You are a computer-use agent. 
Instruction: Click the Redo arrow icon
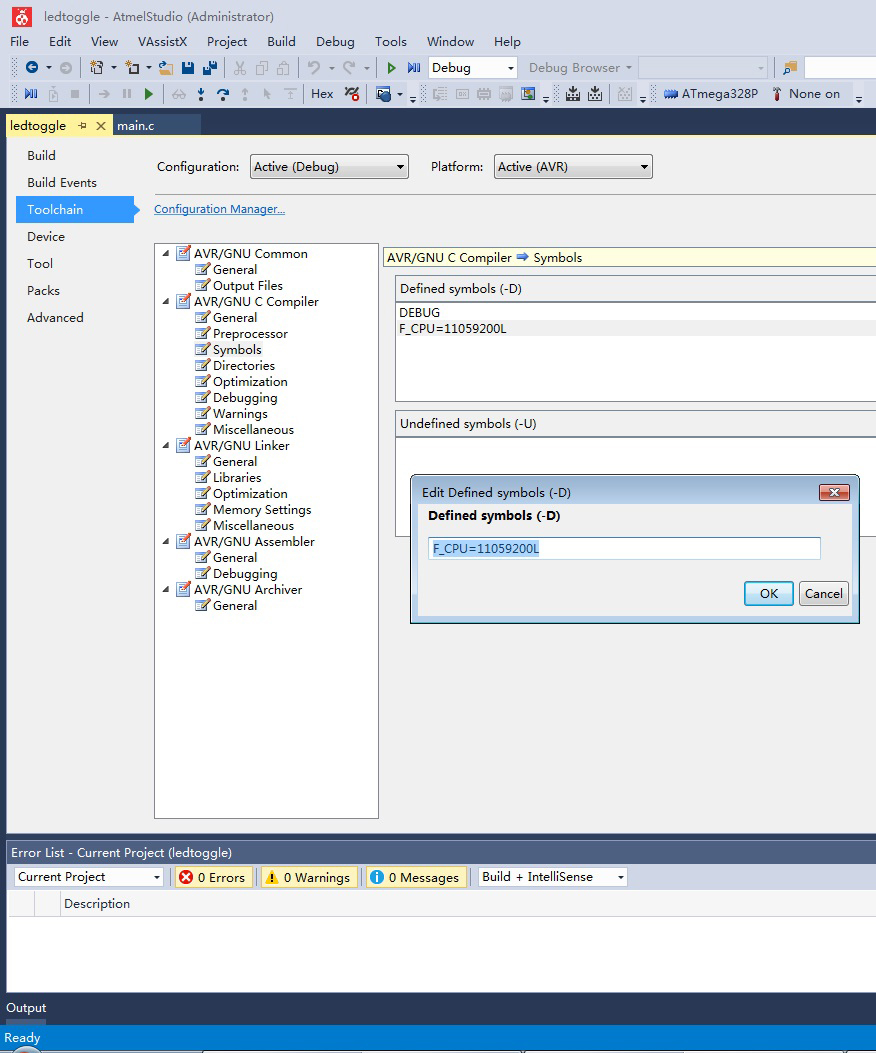coord(349,67)
